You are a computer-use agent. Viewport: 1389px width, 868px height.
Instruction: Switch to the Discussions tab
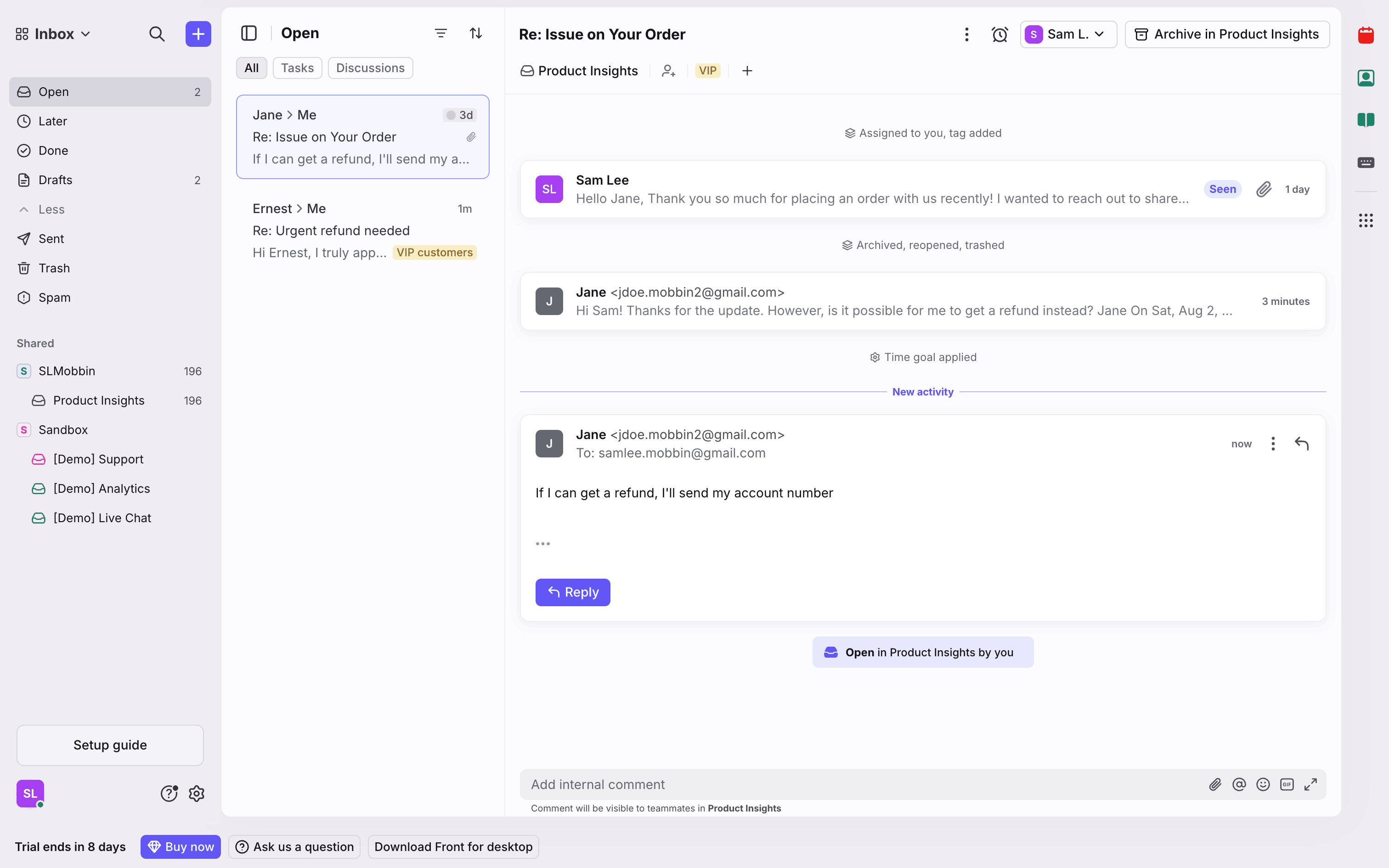370,68
